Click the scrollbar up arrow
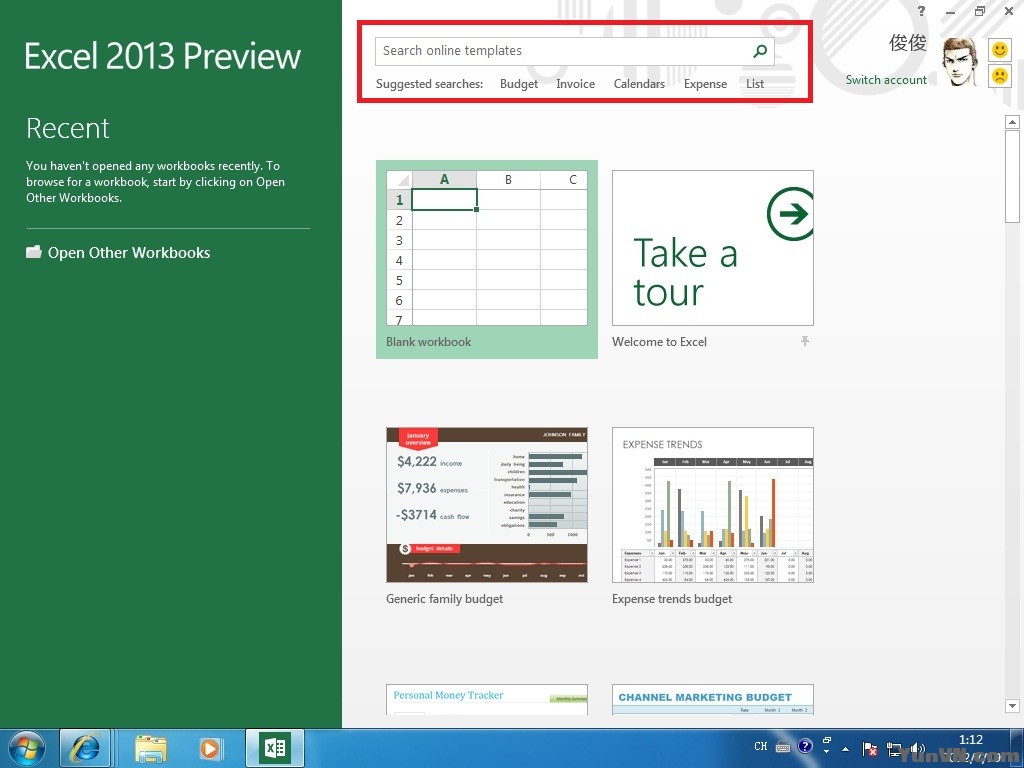The height and width of the screenshot is (768, 1024). point(1012,121)
